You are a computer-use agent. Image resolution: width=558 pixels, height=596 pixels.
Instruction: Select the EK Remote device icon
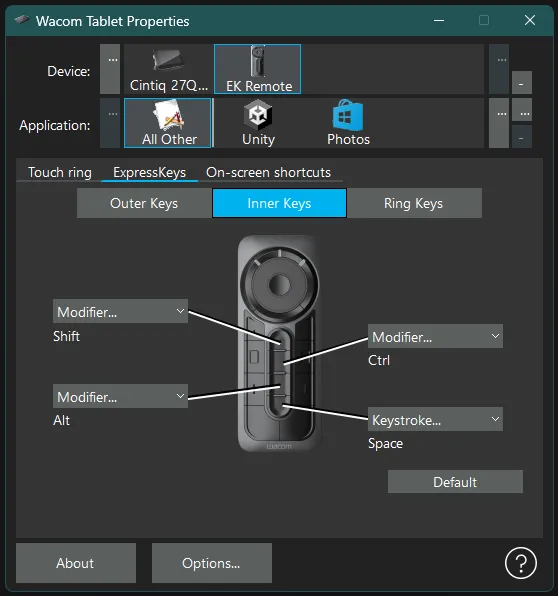click(x=258, y=69)
